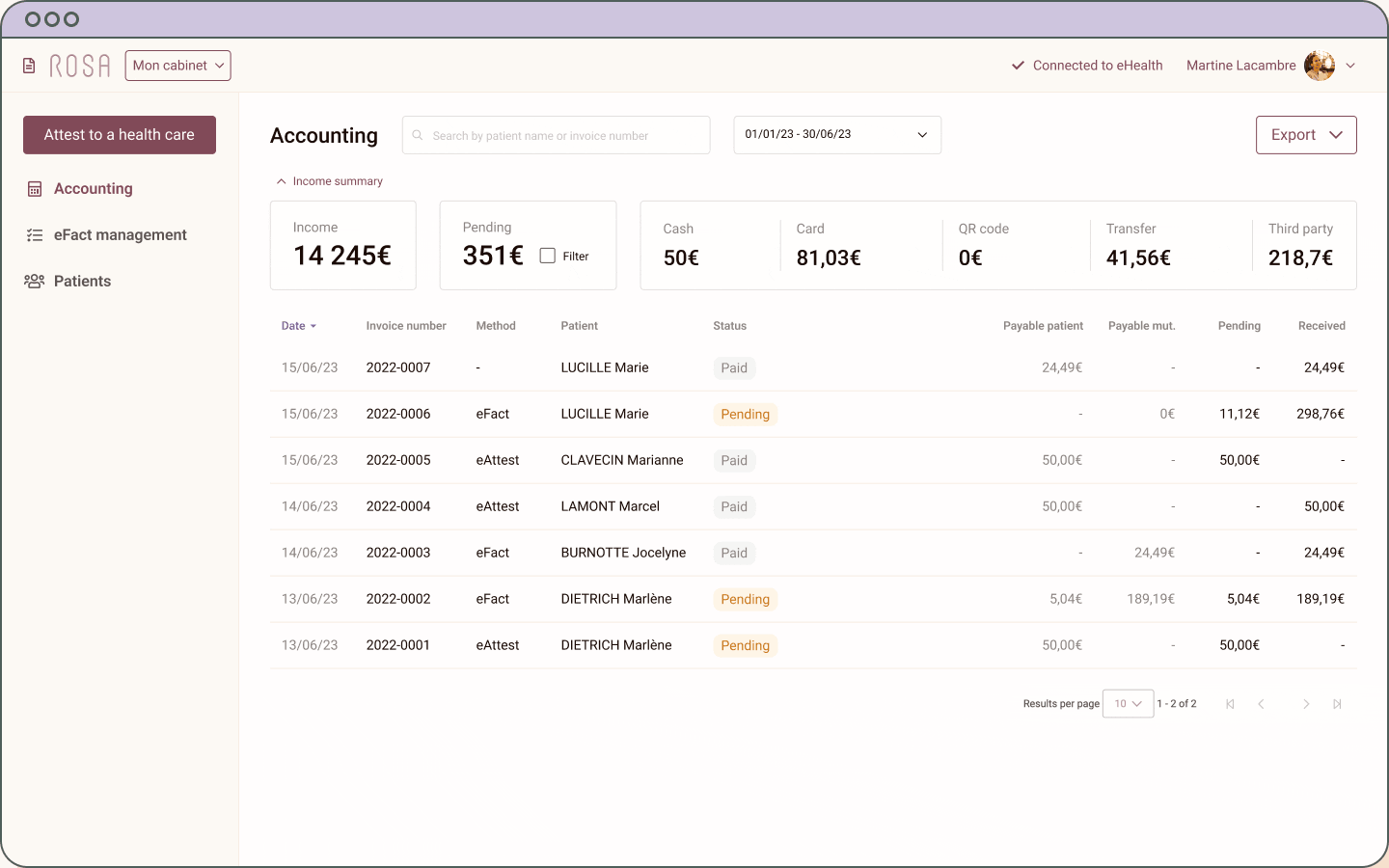Screen dimensions: 1389x868
Task: Open Accounting in the sidebar
Action: point(94,189)
